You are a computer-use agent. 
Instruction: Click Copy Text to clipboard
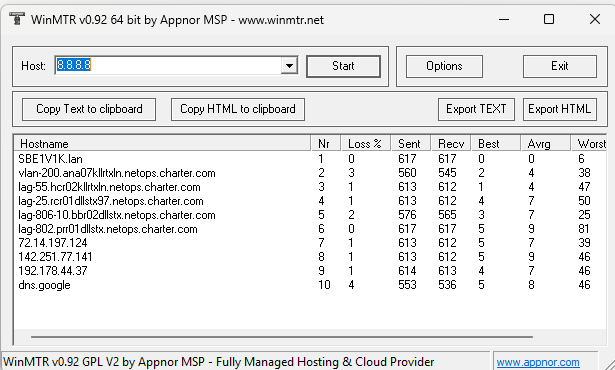point(89,109)
